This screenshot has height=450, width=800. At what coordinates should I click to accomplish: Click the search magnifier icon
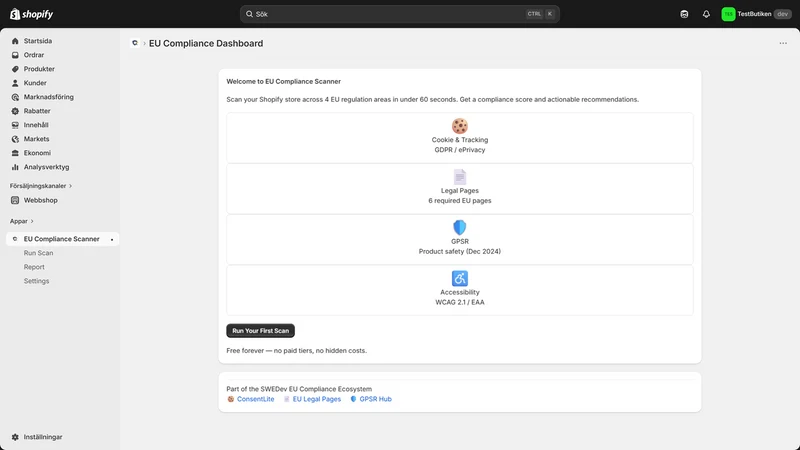(249, 14)
